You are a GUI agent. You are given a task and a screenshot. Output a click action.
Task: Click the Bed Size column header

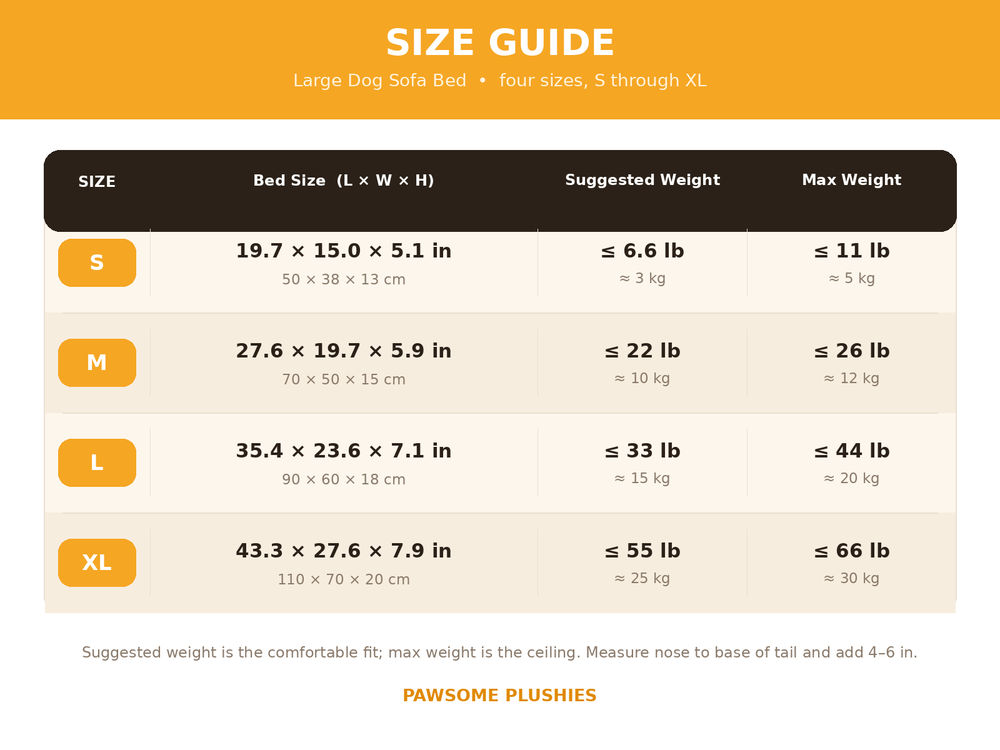[344, 180]
